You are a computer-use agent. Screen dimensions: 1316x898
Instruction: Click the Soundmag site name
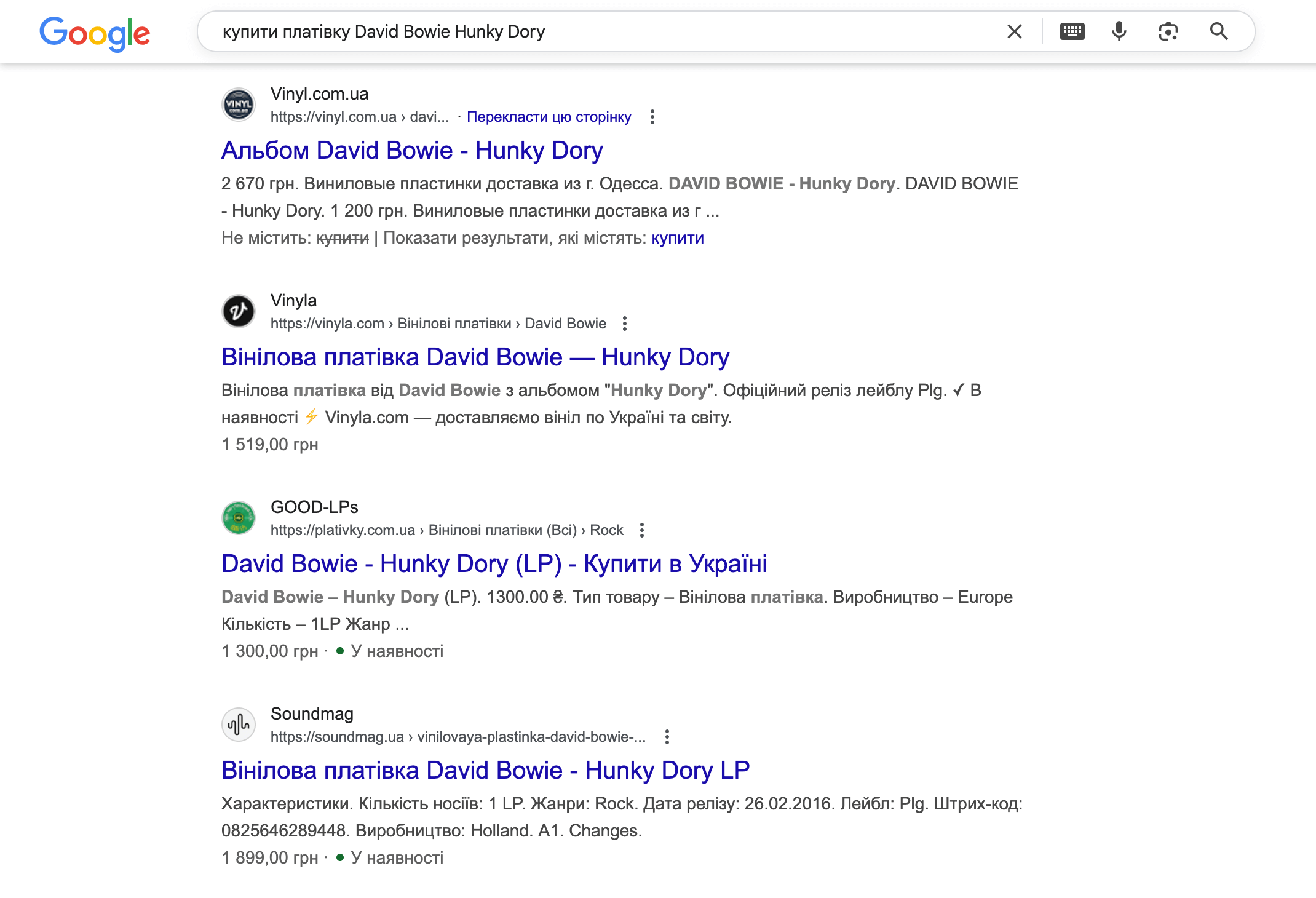click(312, 714)
